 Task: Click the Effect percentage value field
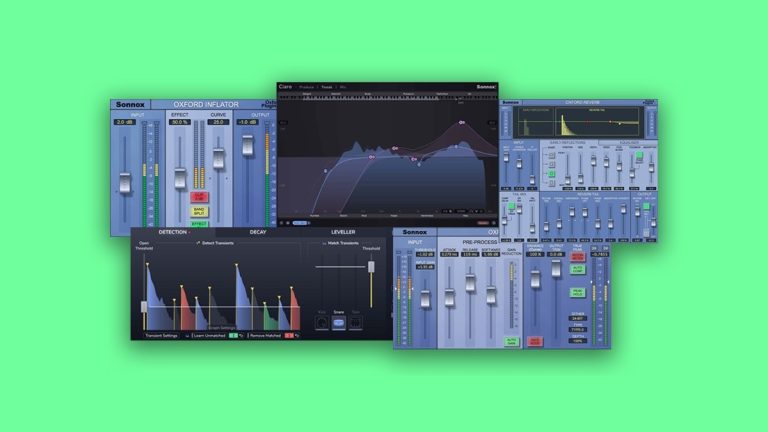[x=179, y=122]
